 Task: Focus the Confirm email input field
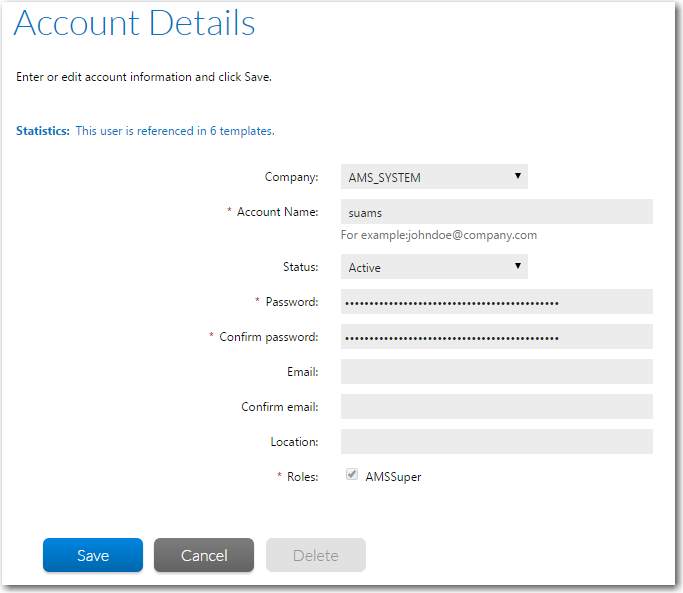tap(496, 407)
